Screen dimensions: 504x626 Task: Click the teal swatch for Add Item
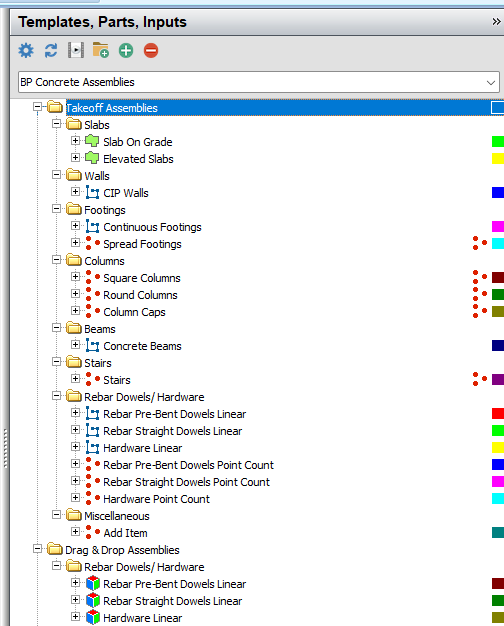(x=498, y=532)
